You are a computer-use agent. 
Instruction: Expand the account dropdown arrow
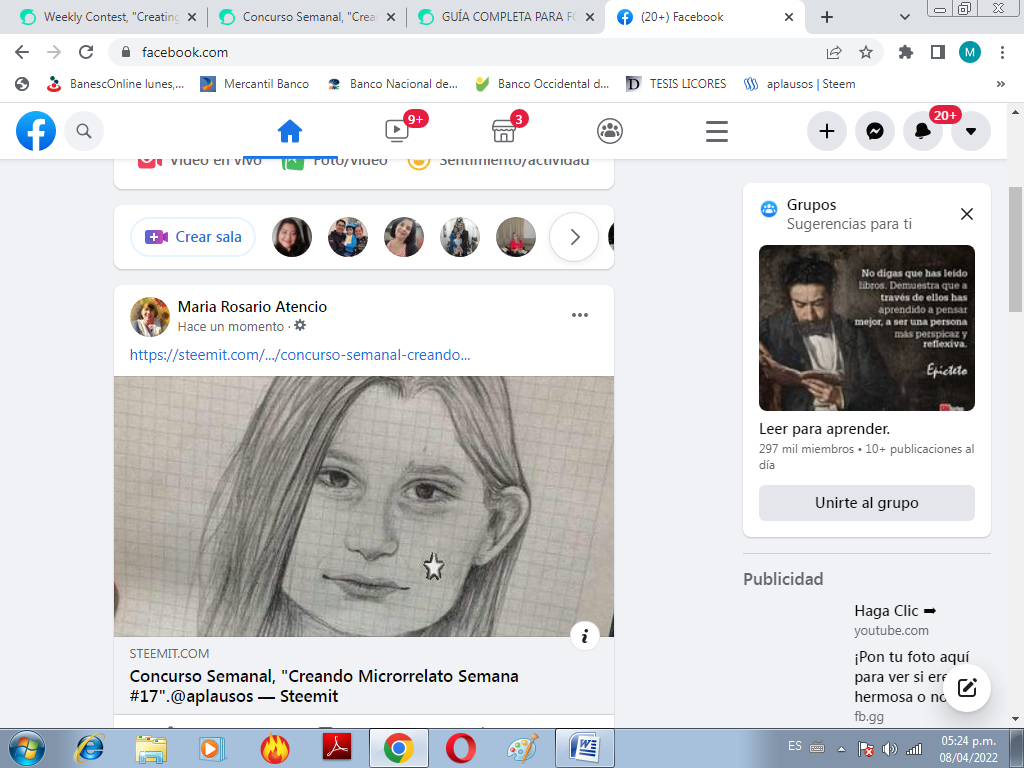971,131
